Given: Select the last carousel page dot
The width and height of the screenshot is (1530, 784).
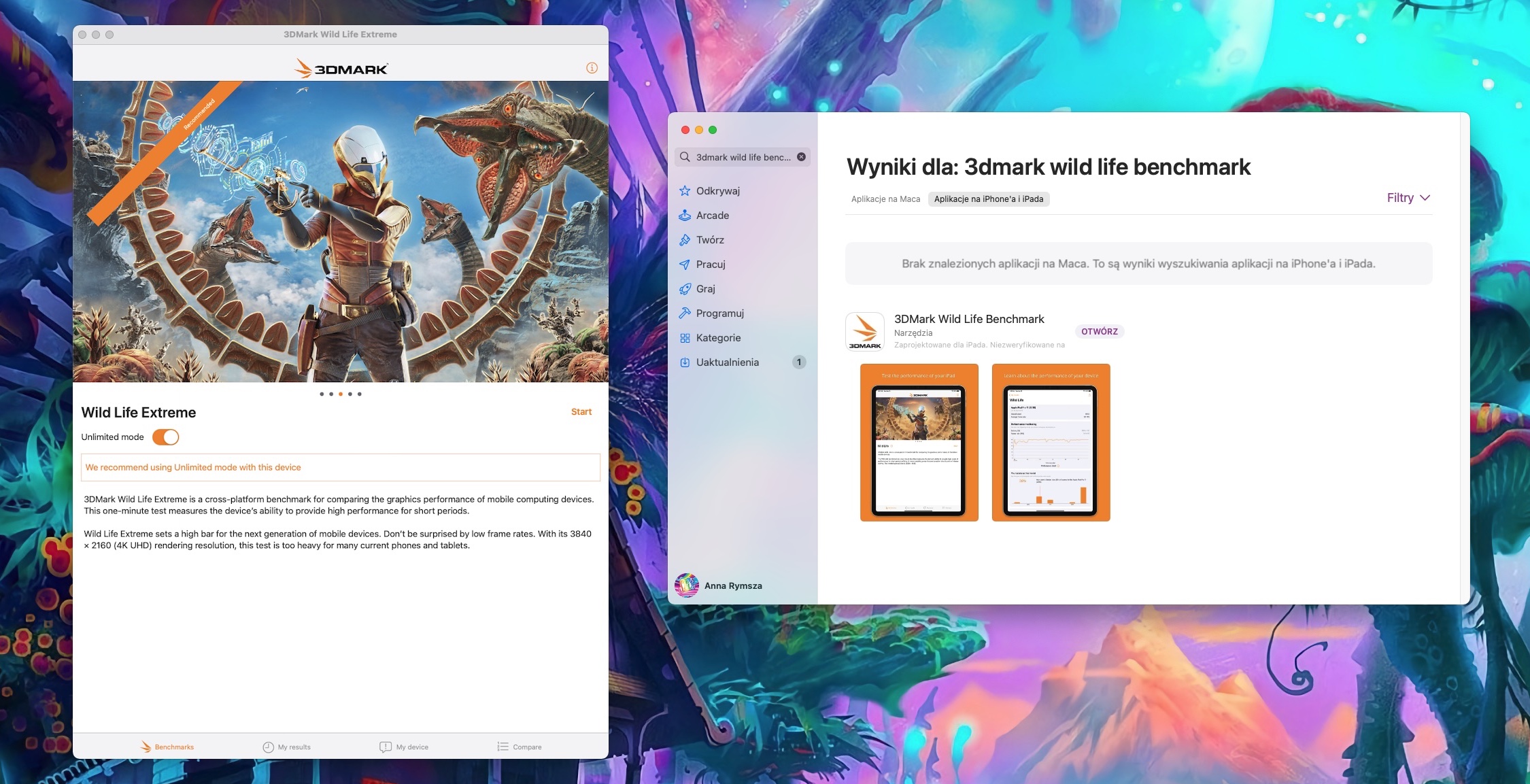Looking at the screenshot, I should (360, 394).
